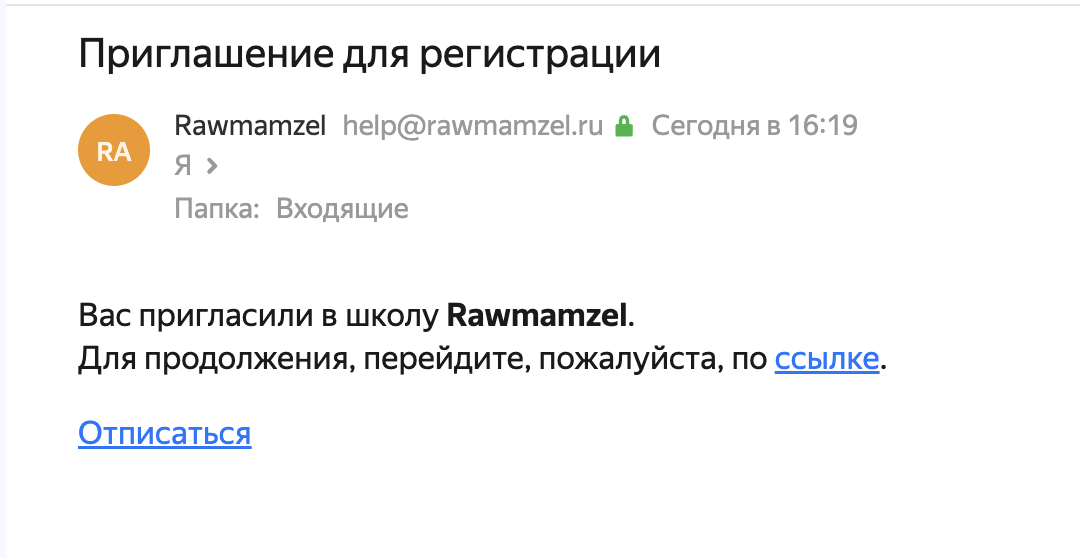Click the word Приглашение in the subject
This screenshot has height=558, width=1080.
[x=205, y=55]
